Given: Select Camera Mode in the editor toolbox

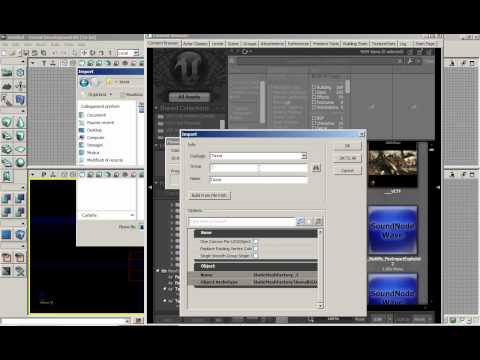Looking at the screenshot, I should tap(7, 72).
